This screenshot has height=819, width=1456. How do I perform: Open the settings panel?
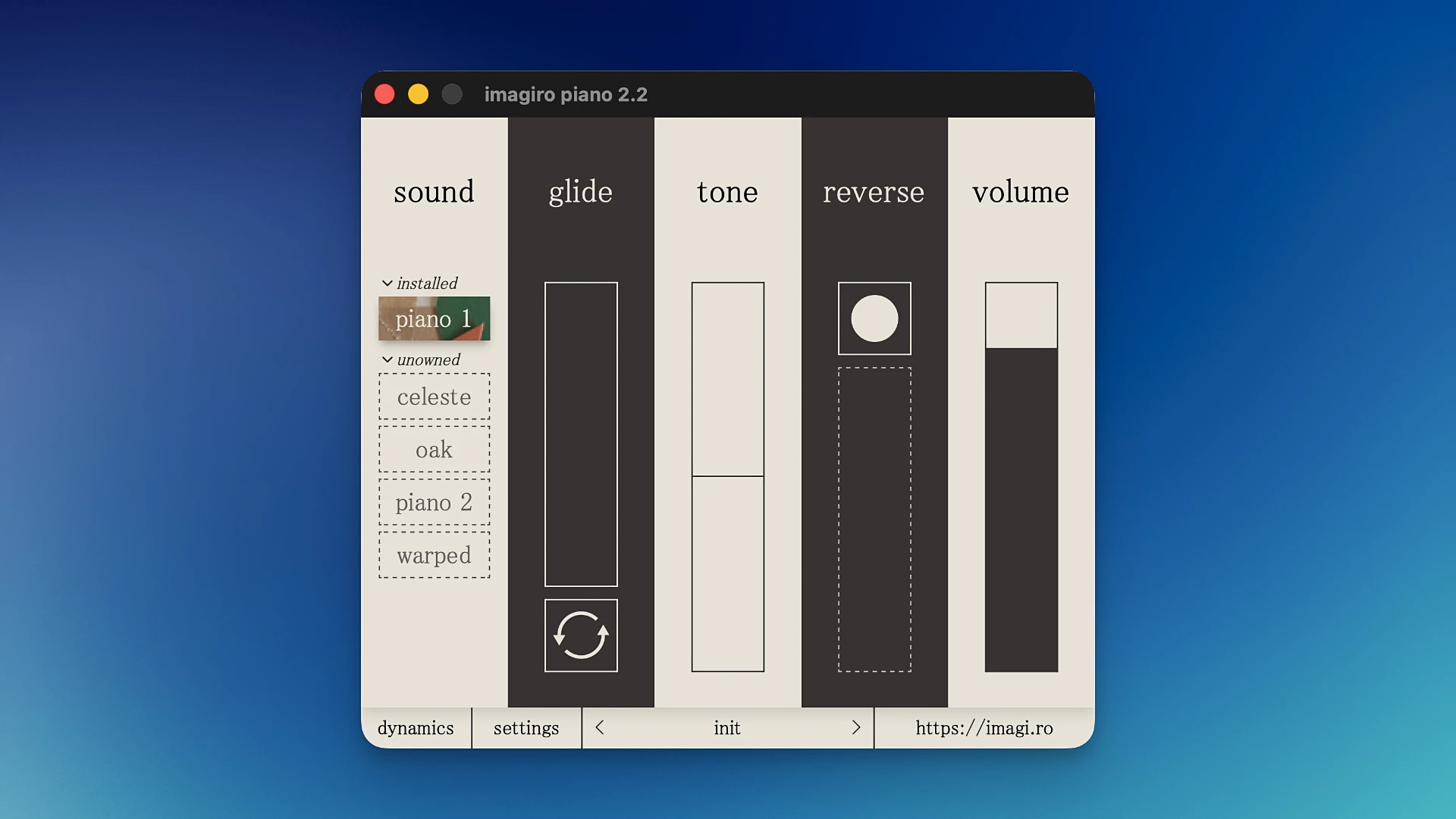(526, 727)
